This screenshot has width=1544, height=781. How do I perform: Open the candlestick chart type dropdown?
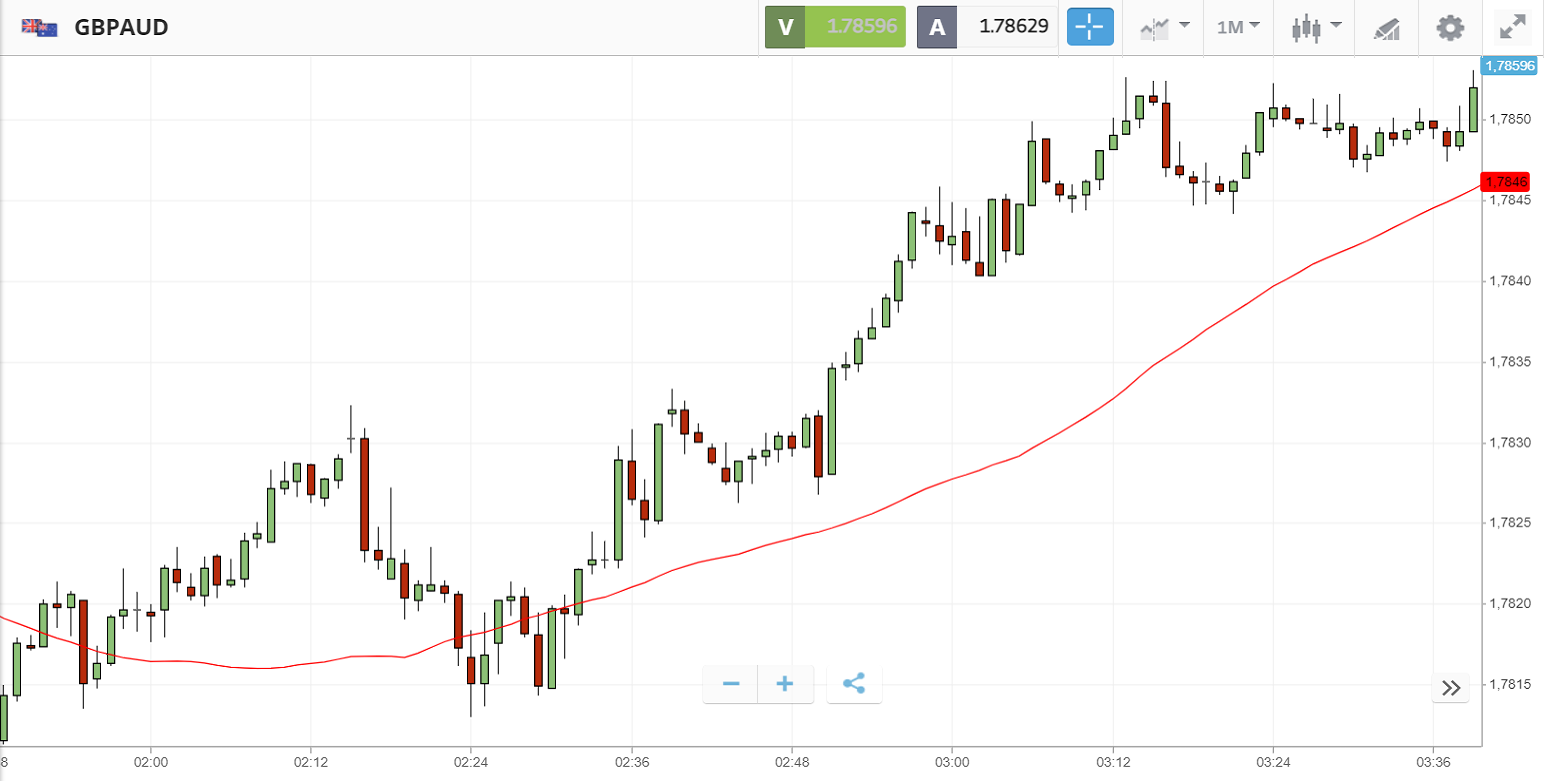pyautogui.click(x=1315, y=27)
